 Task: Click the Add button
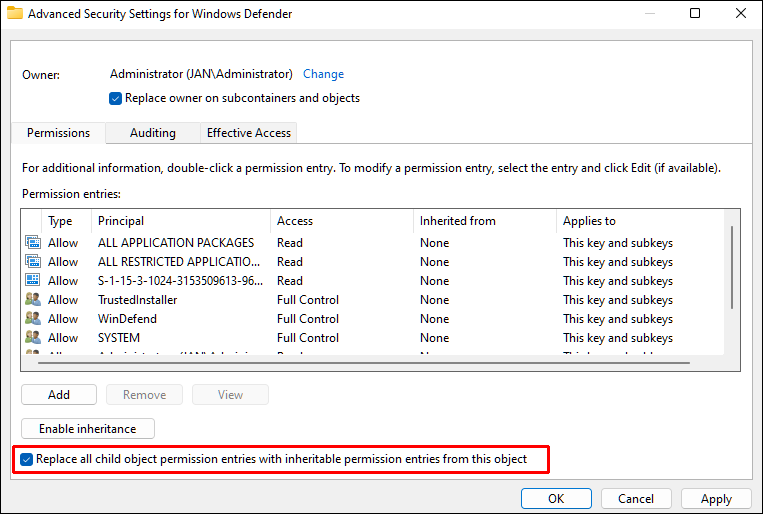click(x=59, y=395)
